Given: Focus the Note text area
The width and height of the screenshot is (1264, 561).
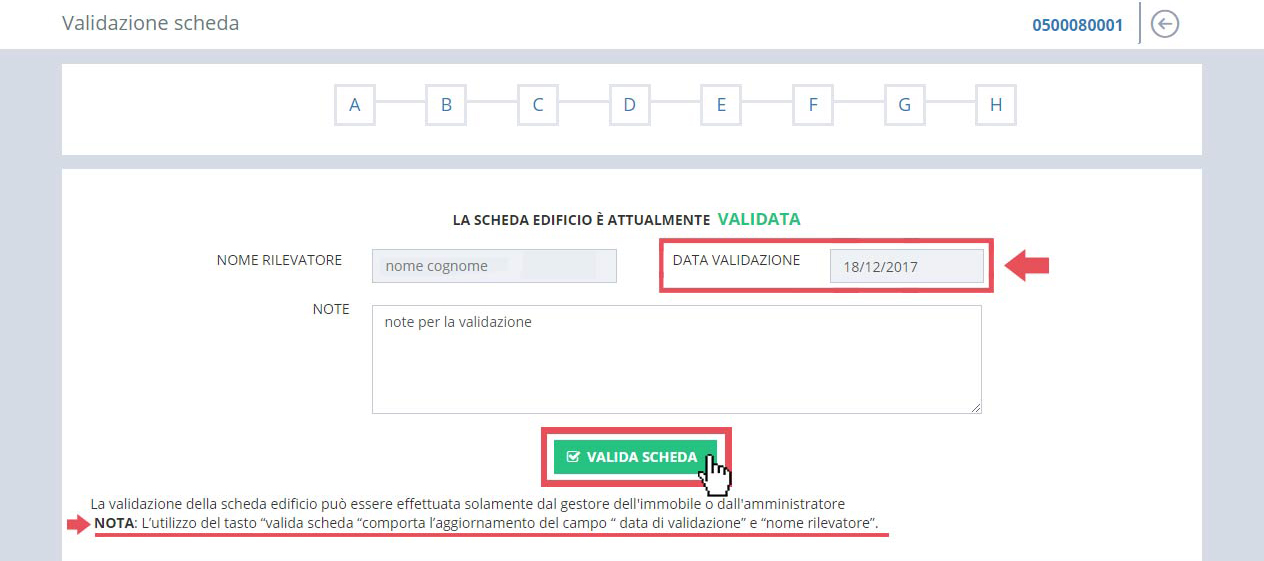Looking at the screenshot, I should pyautogui.click(x=676, y=359).
